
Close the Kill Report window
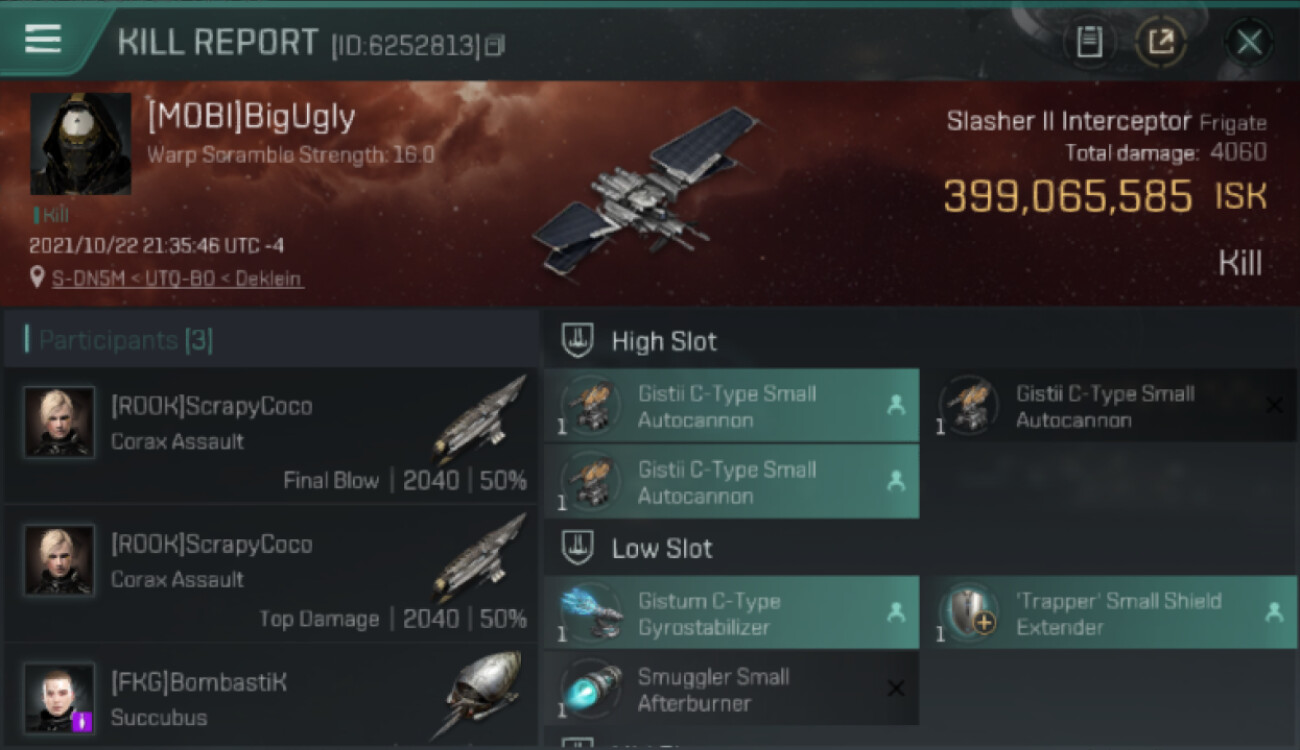point(1249,42)
